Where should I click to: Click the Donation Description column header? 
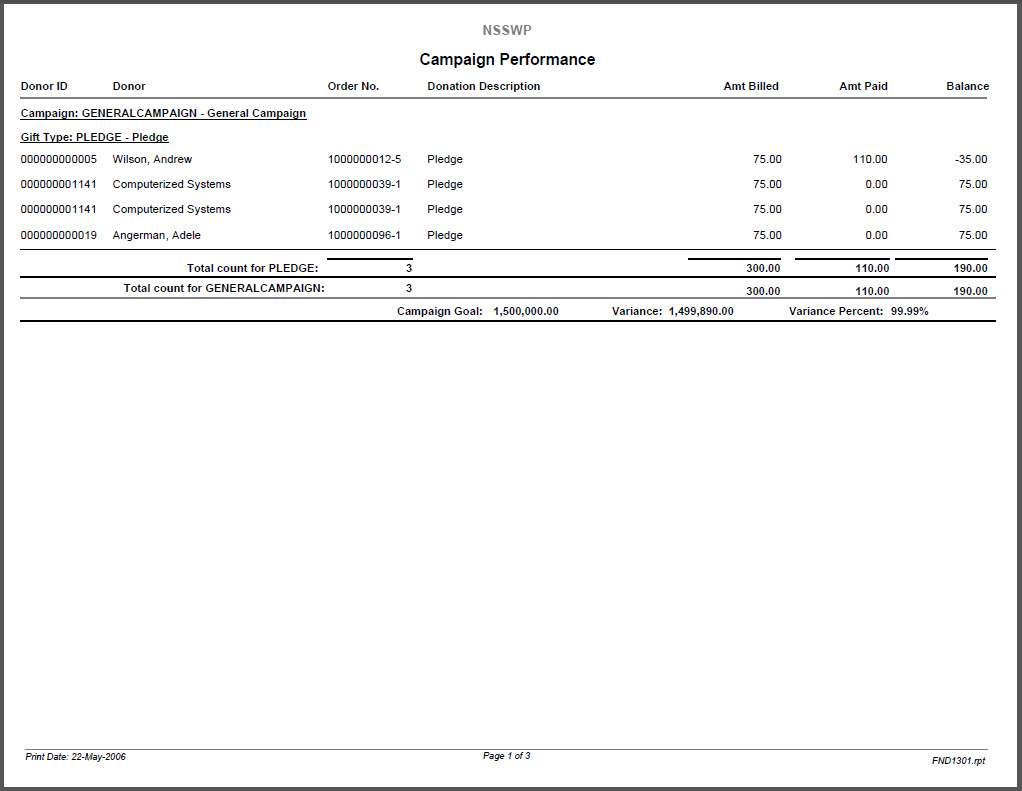(x=484, y=86)
